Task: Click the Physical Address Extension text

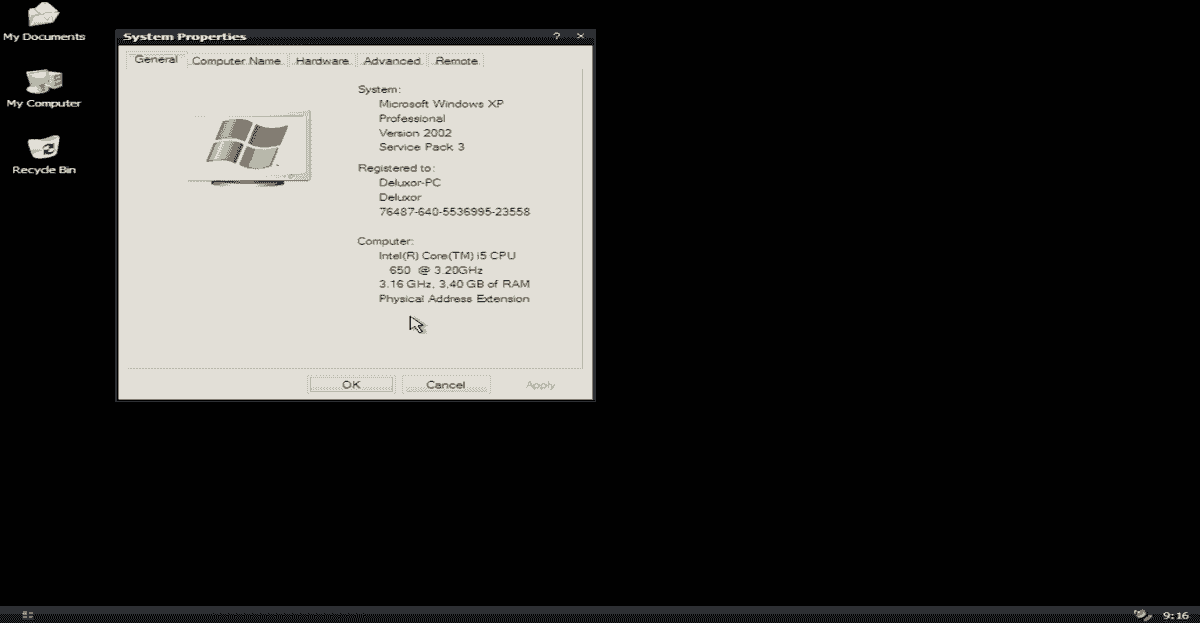Action: coord(456,298)
